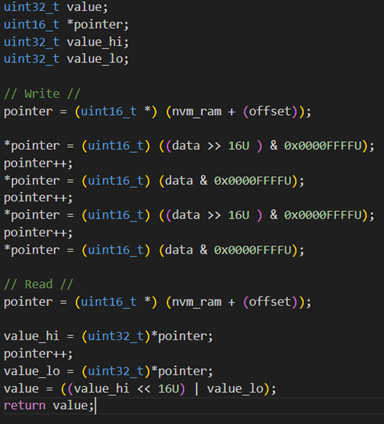Click the nvm_ram pointer assignment below Write comment
The width and height of the screenshot is (384, 424).
[157, 111]
